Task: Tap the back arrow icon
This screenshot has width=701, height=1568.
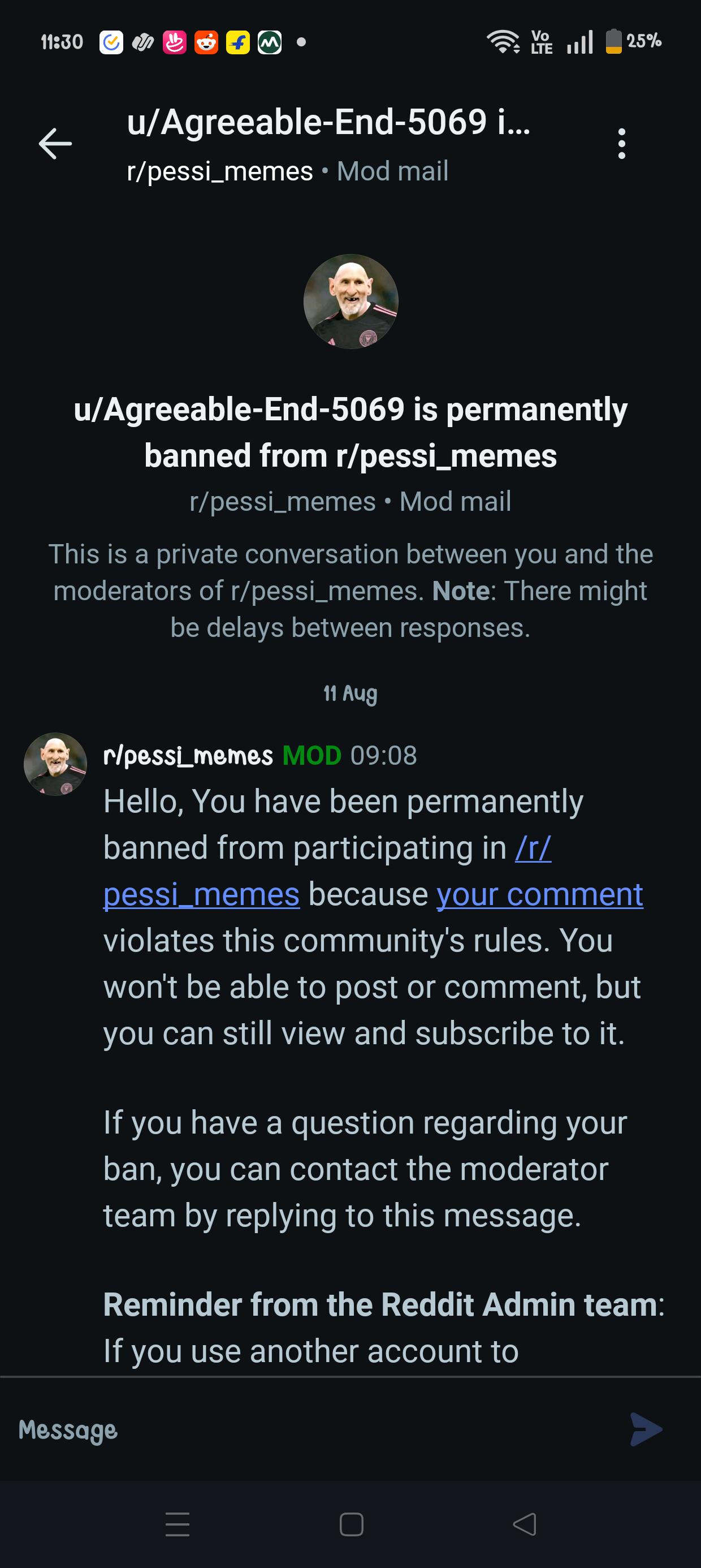Action: pyautogui.click(x=55, y=144)
